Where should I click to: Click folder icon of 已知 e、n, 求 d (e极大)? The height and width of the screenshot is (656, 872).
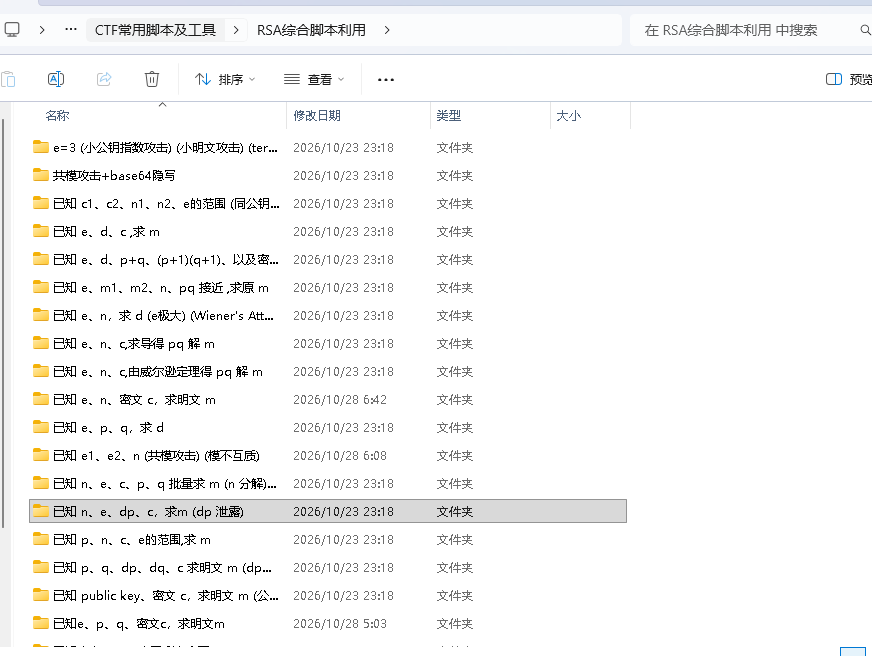(x=41, y=315)
